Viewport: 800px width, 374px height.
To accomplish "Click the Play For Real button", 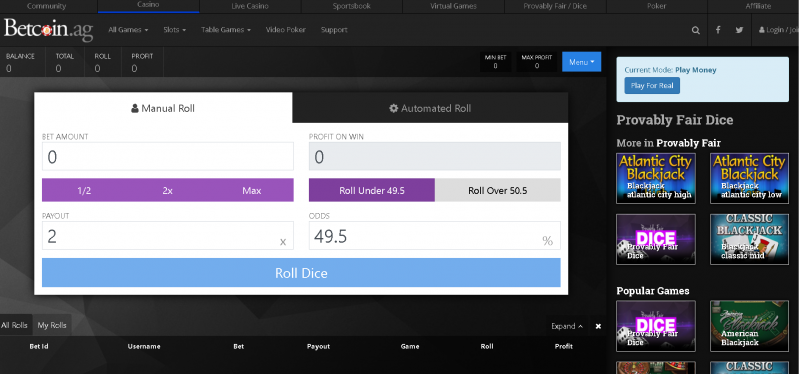I will click(x=652, y=85).
